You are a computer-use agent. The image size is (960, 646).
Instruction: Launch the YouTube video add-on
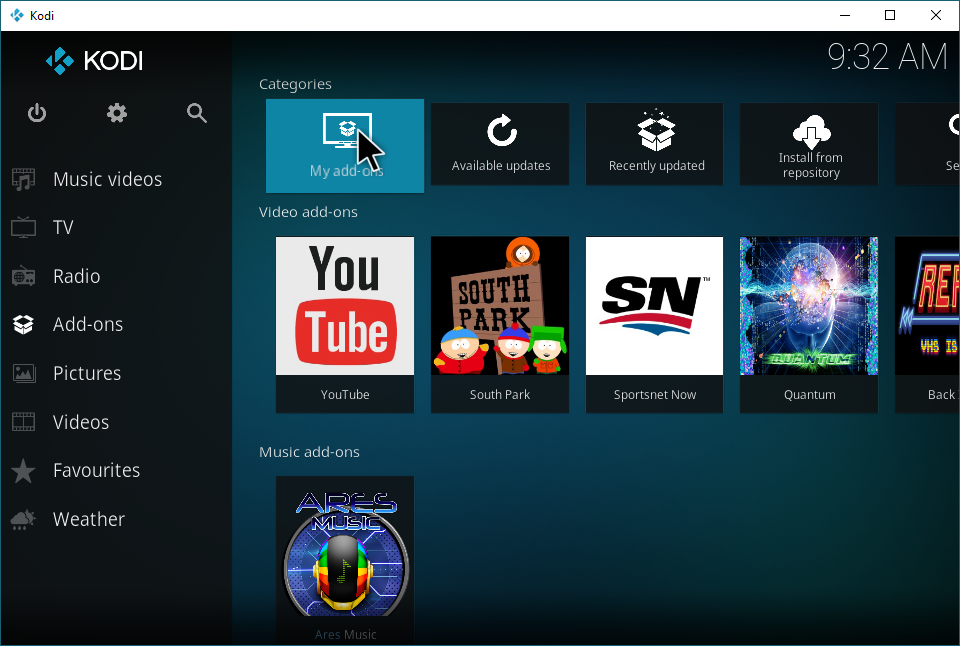click(345, 324)
